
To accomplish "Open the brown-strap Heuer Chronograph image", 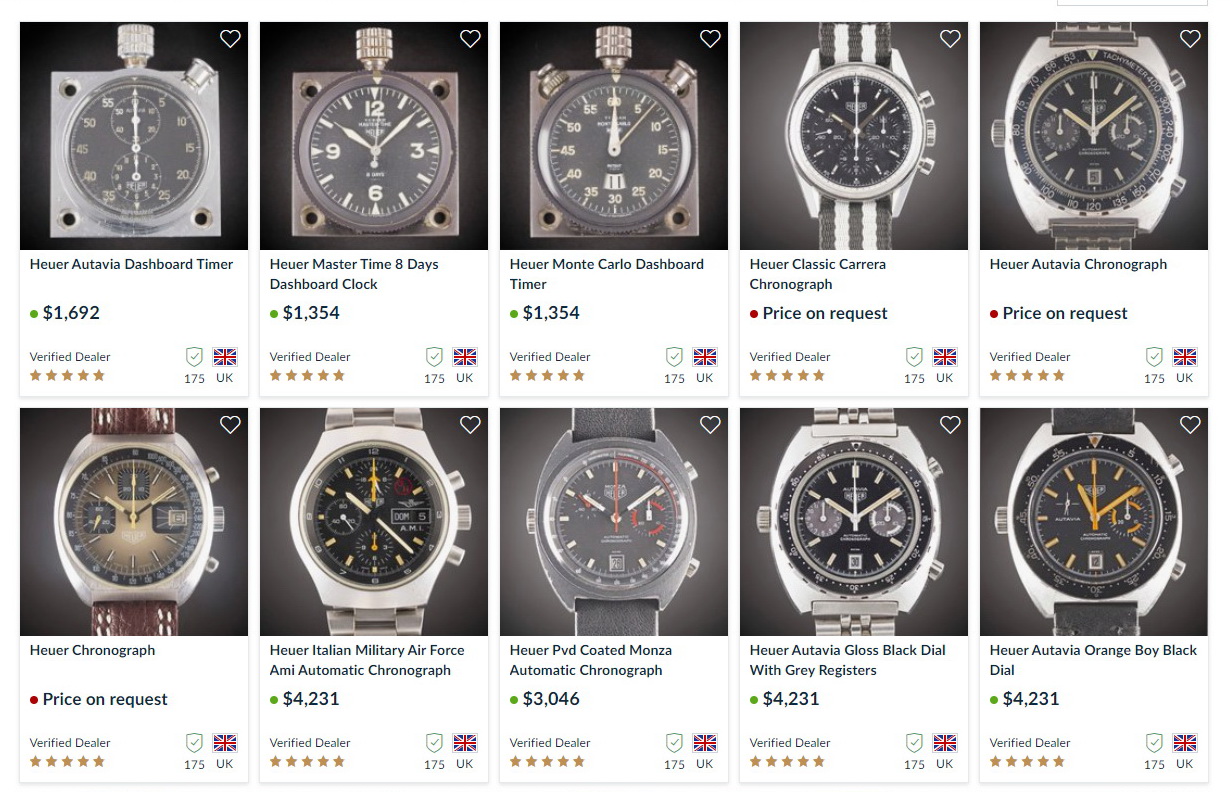I will [x=133, y=522].
